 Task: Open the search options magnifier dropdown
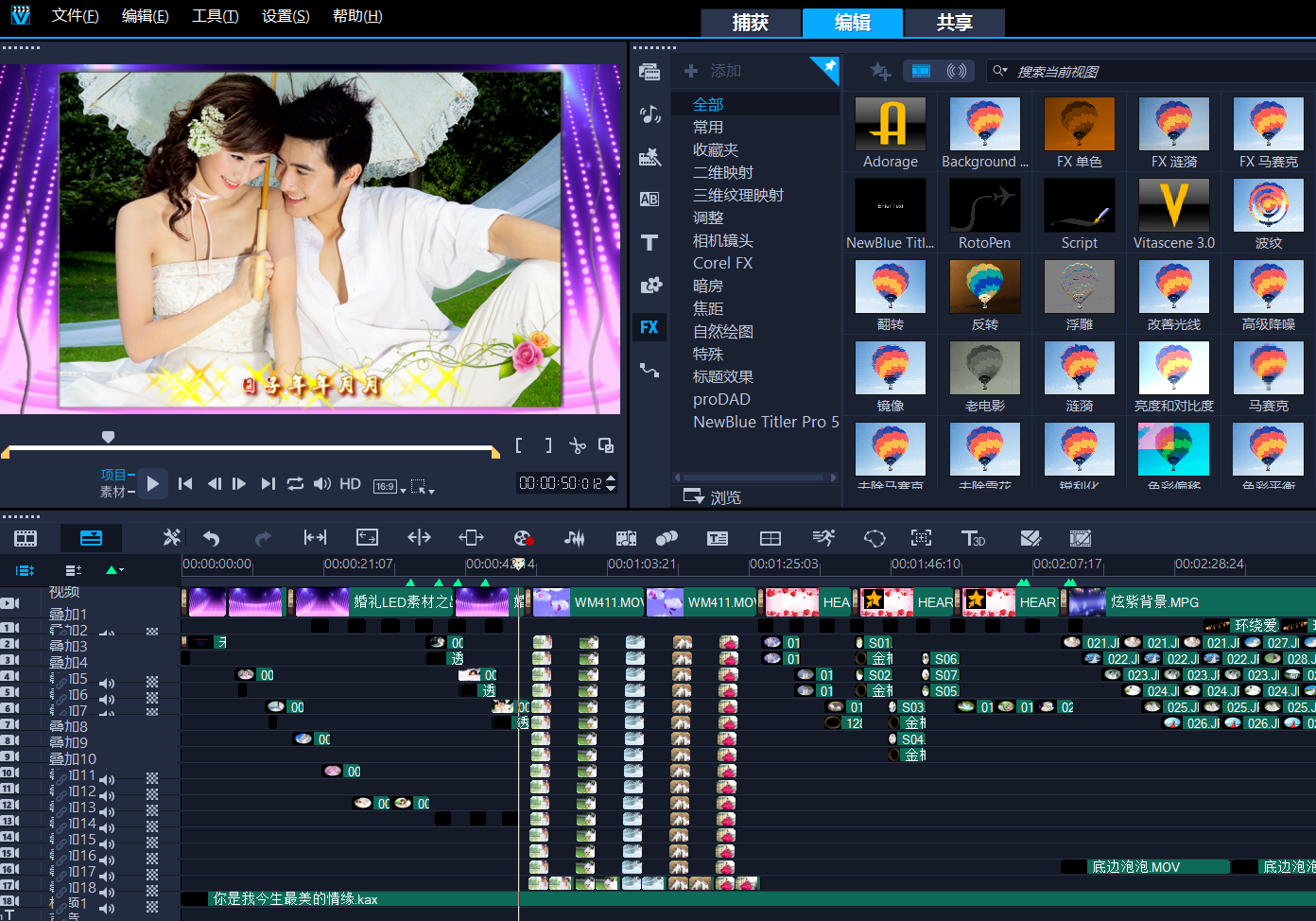point(999,71)
